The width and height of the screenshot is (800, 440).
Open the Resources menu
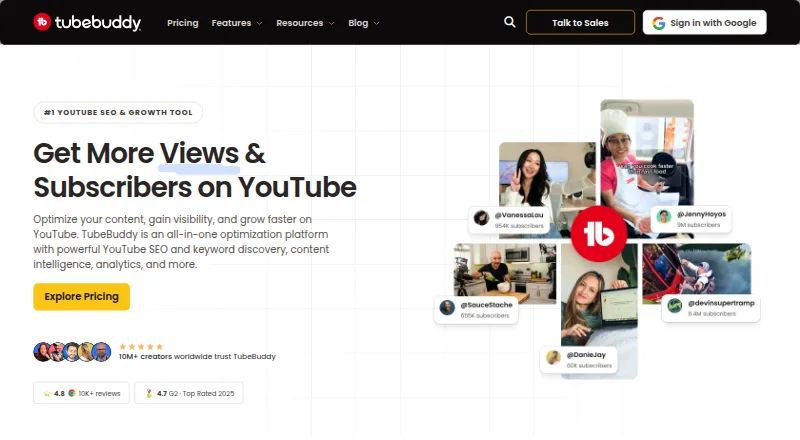pyautogui.click(x=305, y=23)
